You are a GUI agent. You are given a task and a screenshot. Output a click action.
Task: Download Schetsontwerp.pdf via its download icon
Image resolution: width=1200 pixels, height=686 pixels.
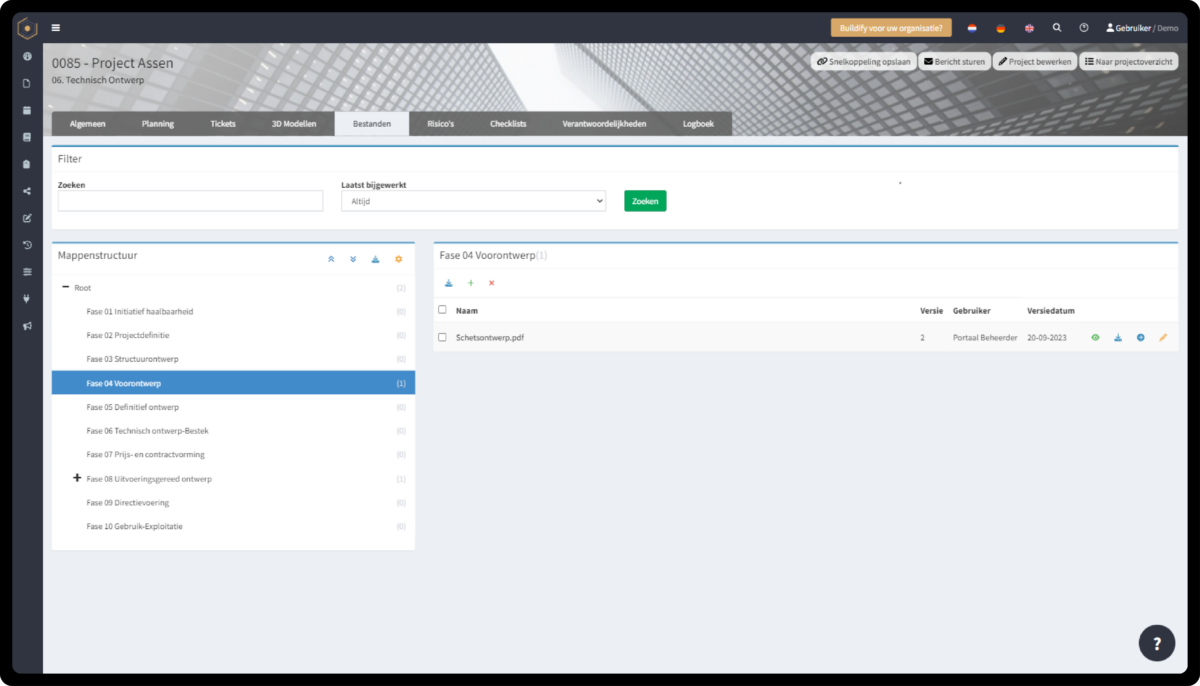point(1118,338)
